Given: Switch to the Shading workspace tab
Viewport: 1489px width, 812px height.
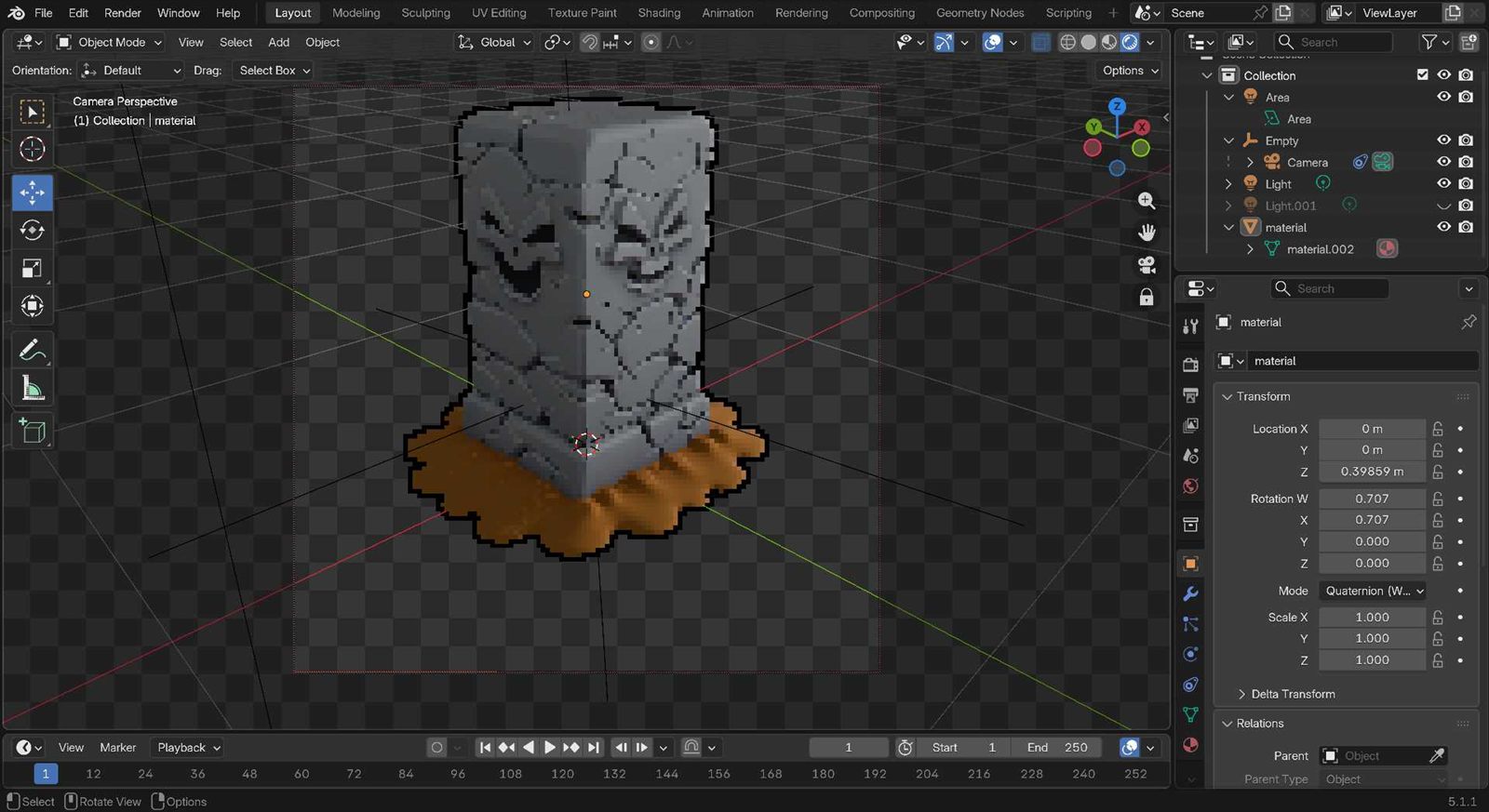Looking at the screenshot, I should click(x=659, y=13).
